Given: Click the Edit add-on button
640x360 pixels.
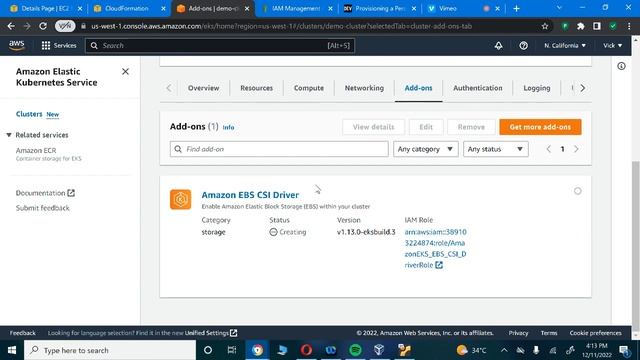Looking at the screenshot, I should click(426, 127).
